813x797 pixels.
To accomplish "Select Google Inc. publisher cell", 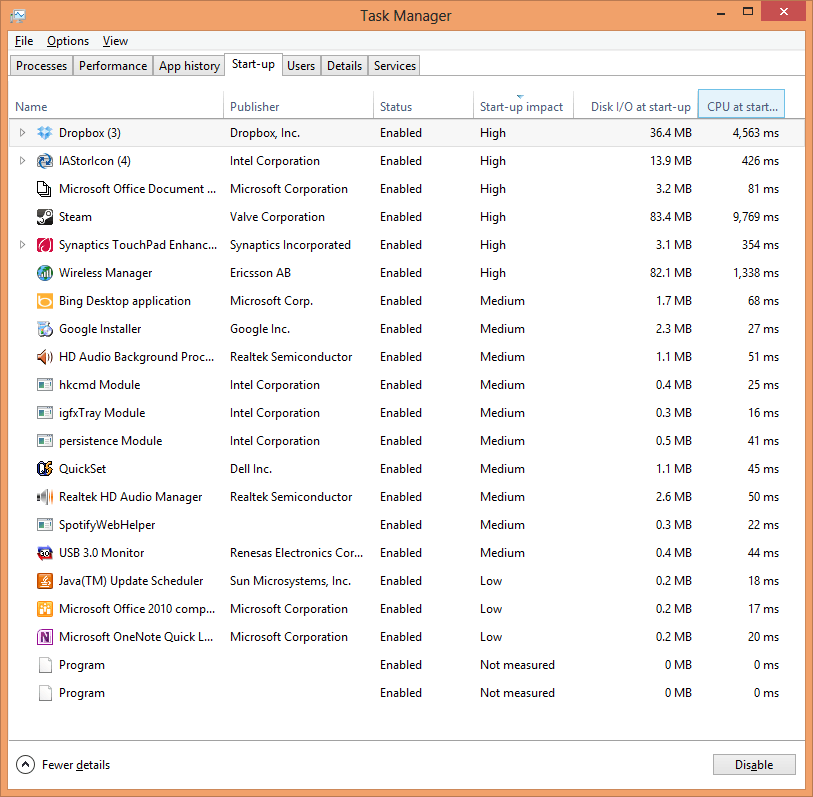I will coord(260,329).
